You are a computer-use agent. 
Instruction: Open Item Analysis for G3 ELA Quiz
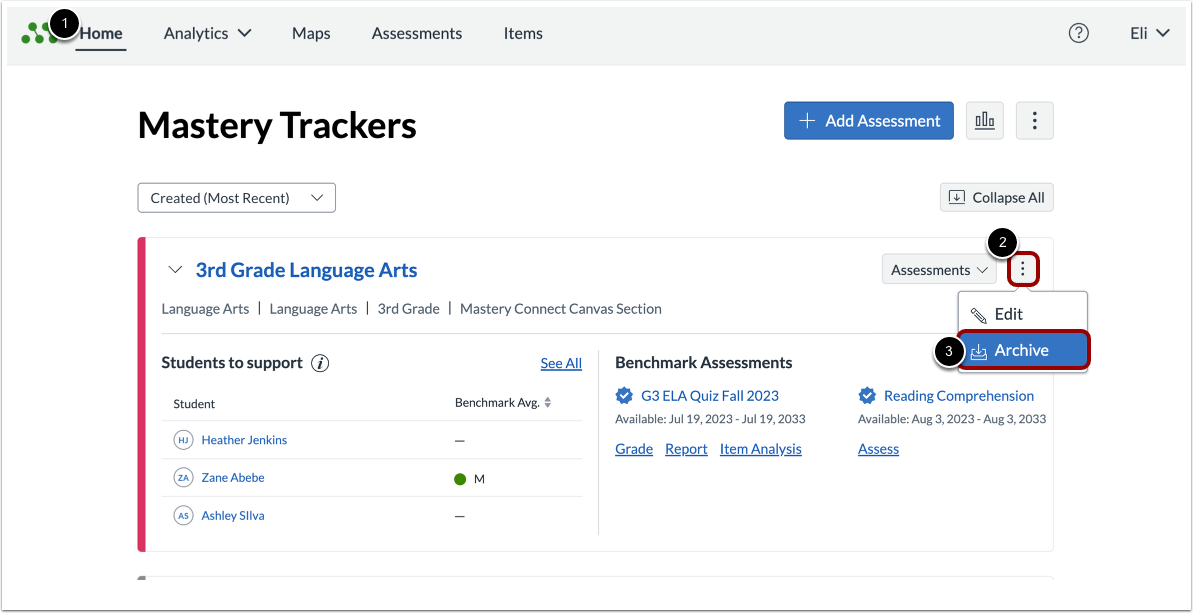click(x=760, y=448)
